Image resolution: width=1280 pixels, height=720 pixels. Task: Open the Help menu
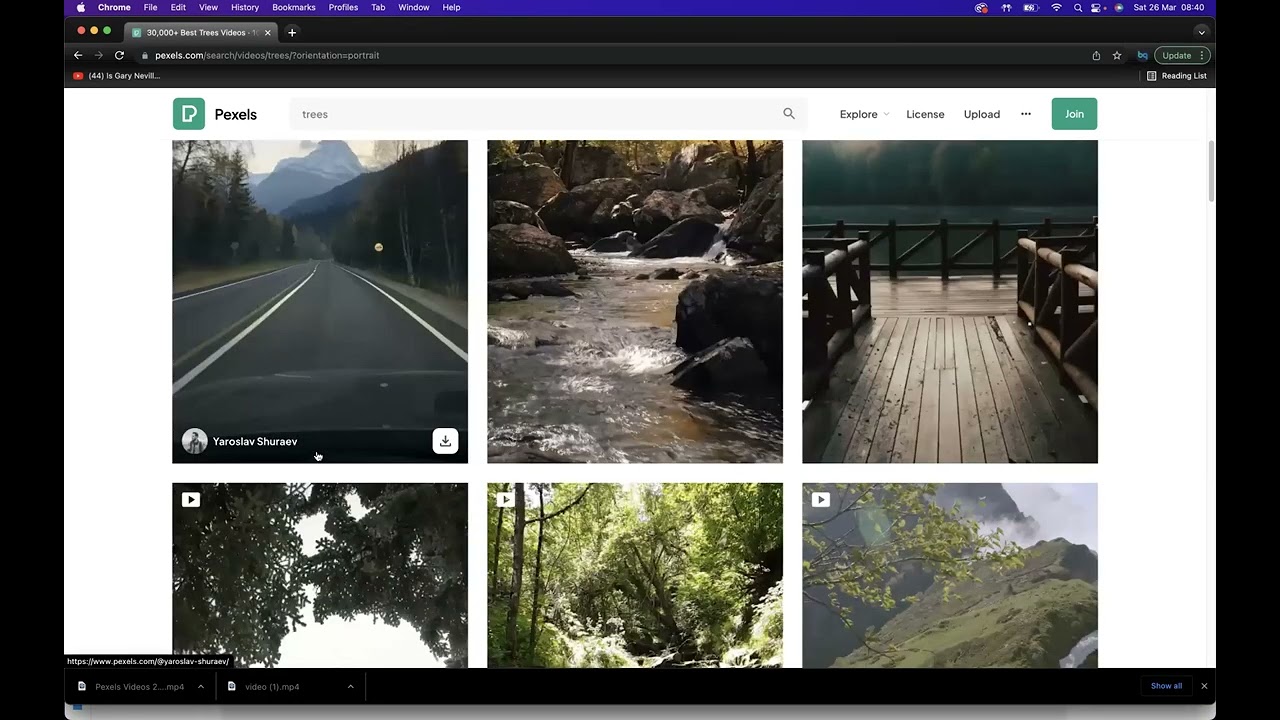pos(451,7)
